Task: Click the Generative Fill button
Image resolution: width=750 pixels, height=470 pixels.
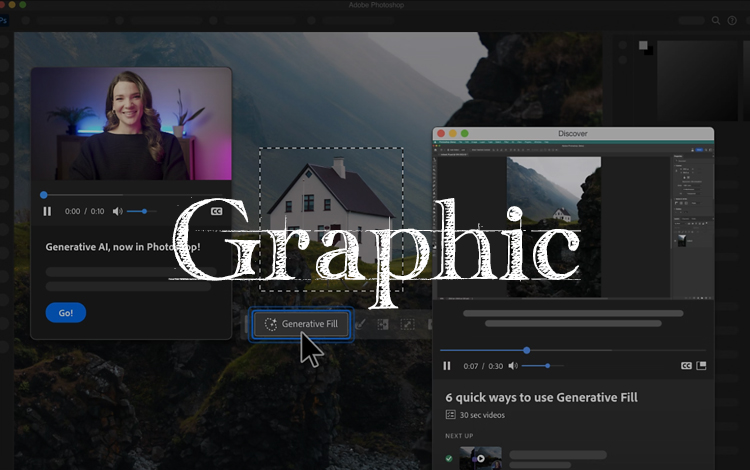Action: click(301, 324)
